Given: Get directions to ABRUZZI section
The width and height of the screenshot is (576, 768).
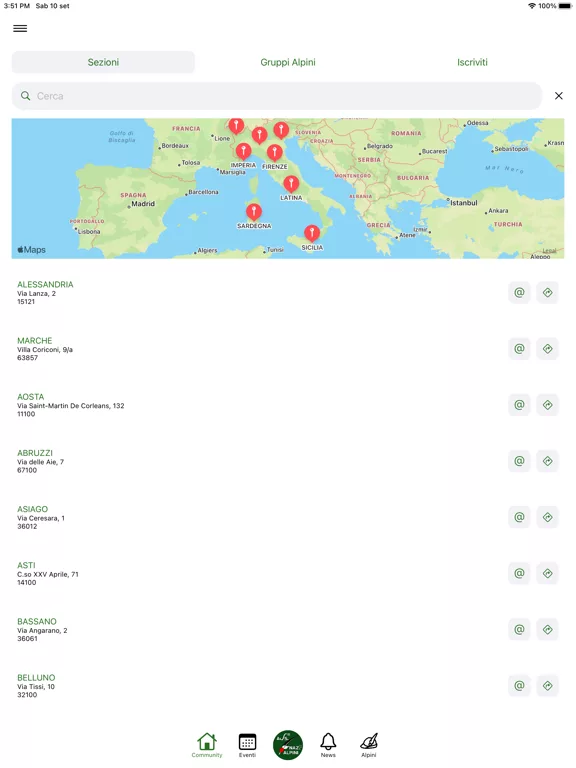Looking at the screenshot, I should pos(548,461).
